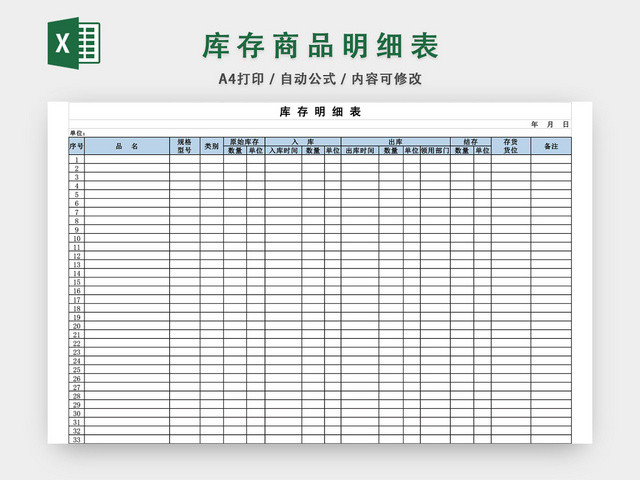Screen dimensions: 640x480
Task: Select the 结存 group header
Action: (471, 142)
